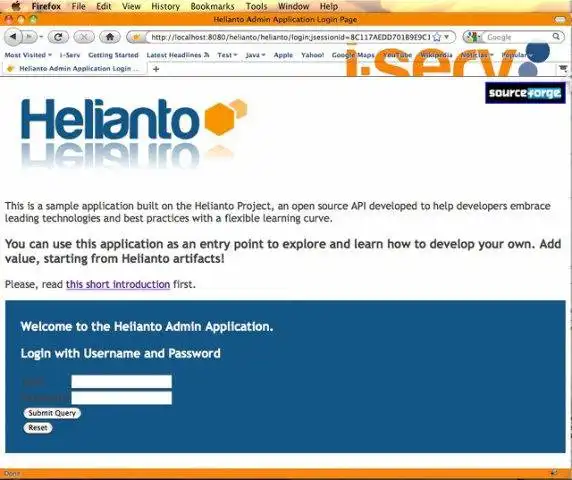This screenshot has height=480, width=572.
Task: Click 'Welcome to the Helianto Admin Application.' text
Action: point(147,326)
